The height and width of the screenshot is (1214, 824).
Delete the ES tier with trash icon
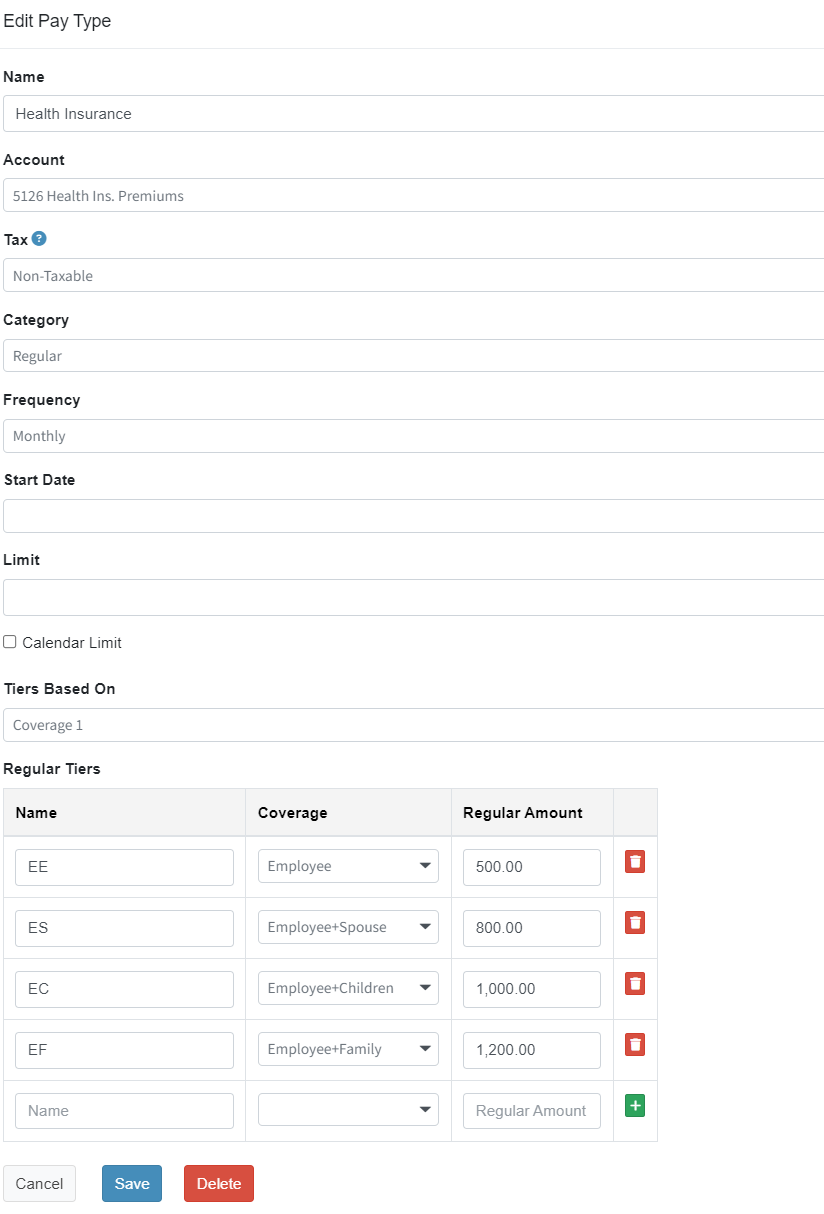point(635,923)
